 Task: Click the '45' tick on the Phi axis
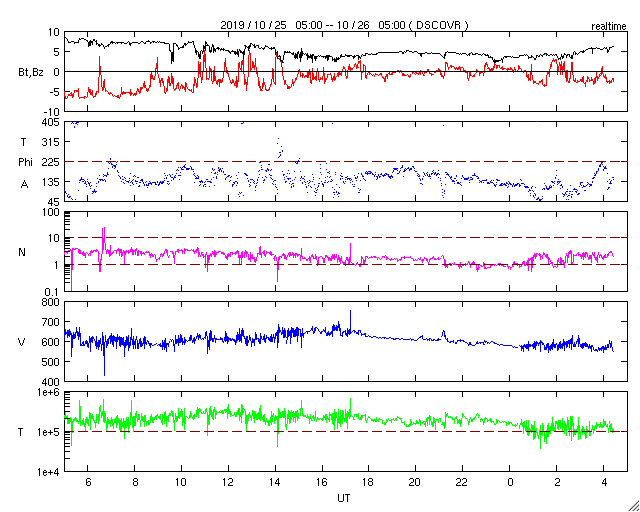click(x=53, y=202)
